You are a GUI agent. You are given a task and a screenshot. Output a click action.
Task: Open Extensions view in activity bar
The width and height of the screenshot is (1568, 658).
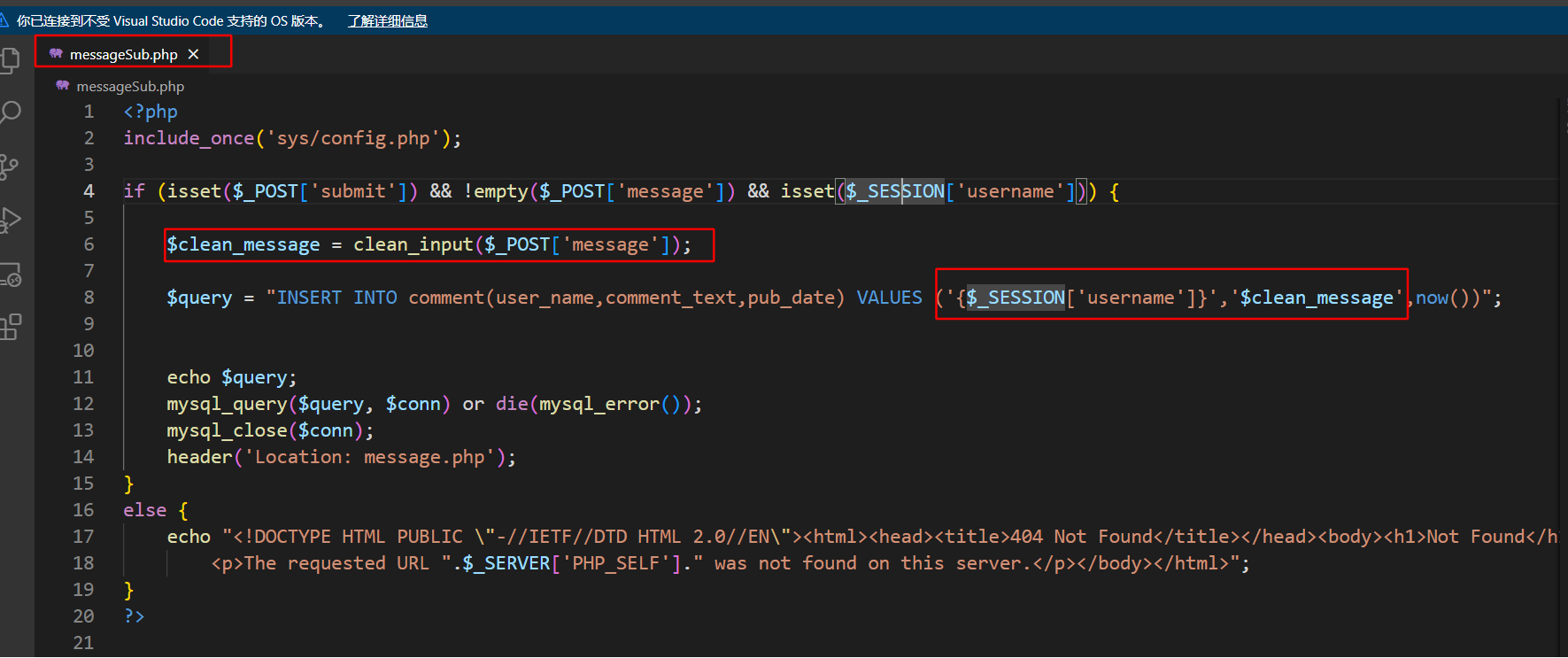[10, 327]
